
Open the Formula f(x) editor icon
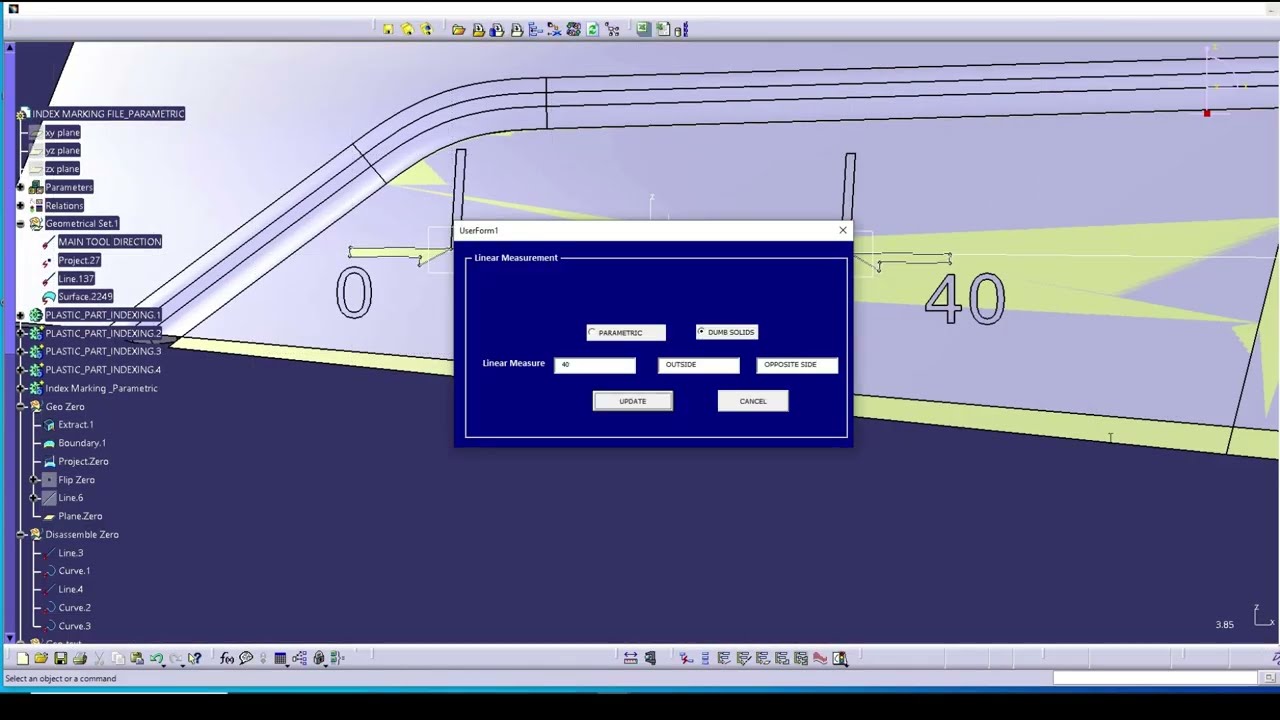click(227, 658)
